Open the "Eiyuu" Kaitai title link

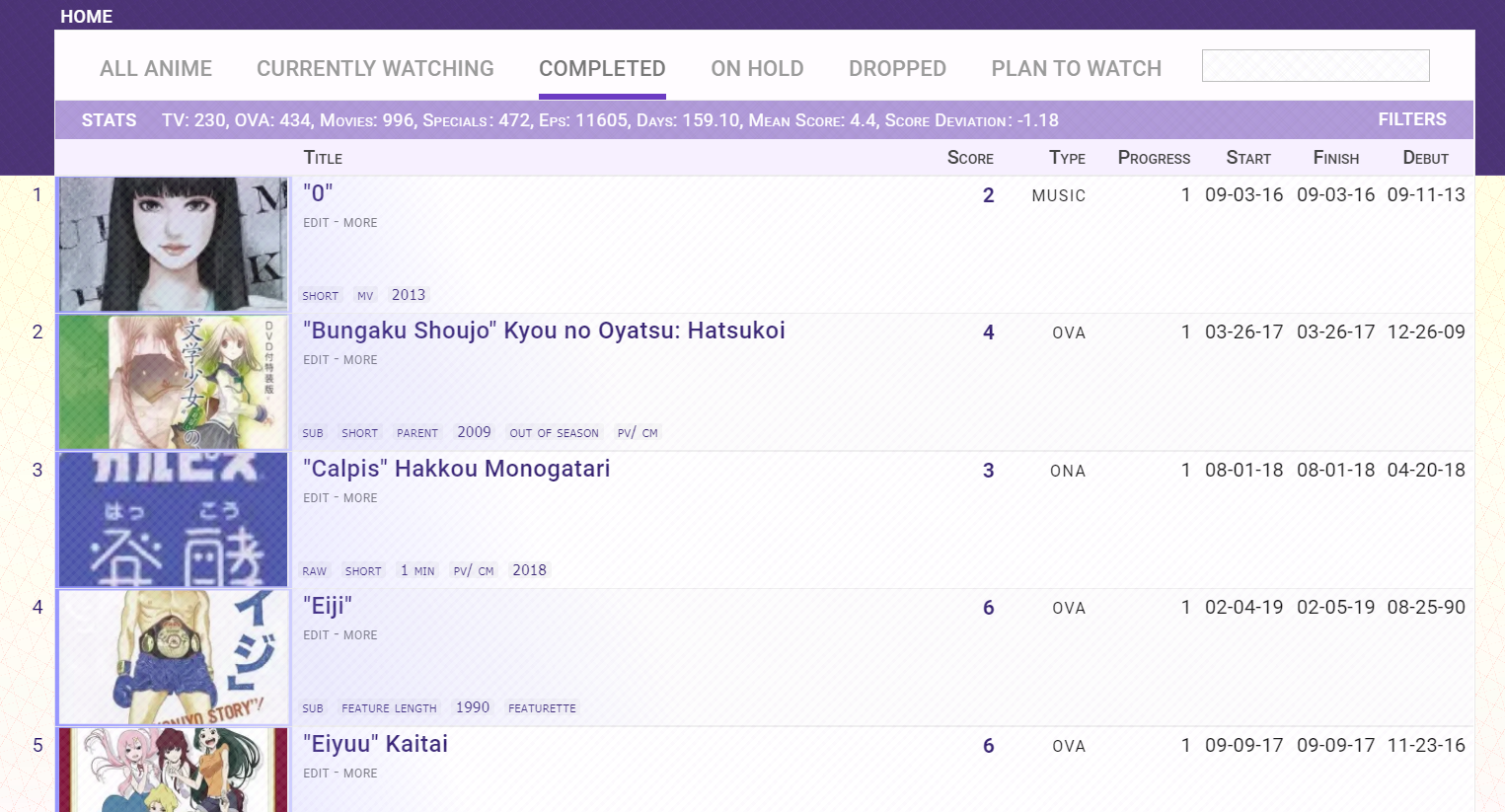tap(375, 744)
